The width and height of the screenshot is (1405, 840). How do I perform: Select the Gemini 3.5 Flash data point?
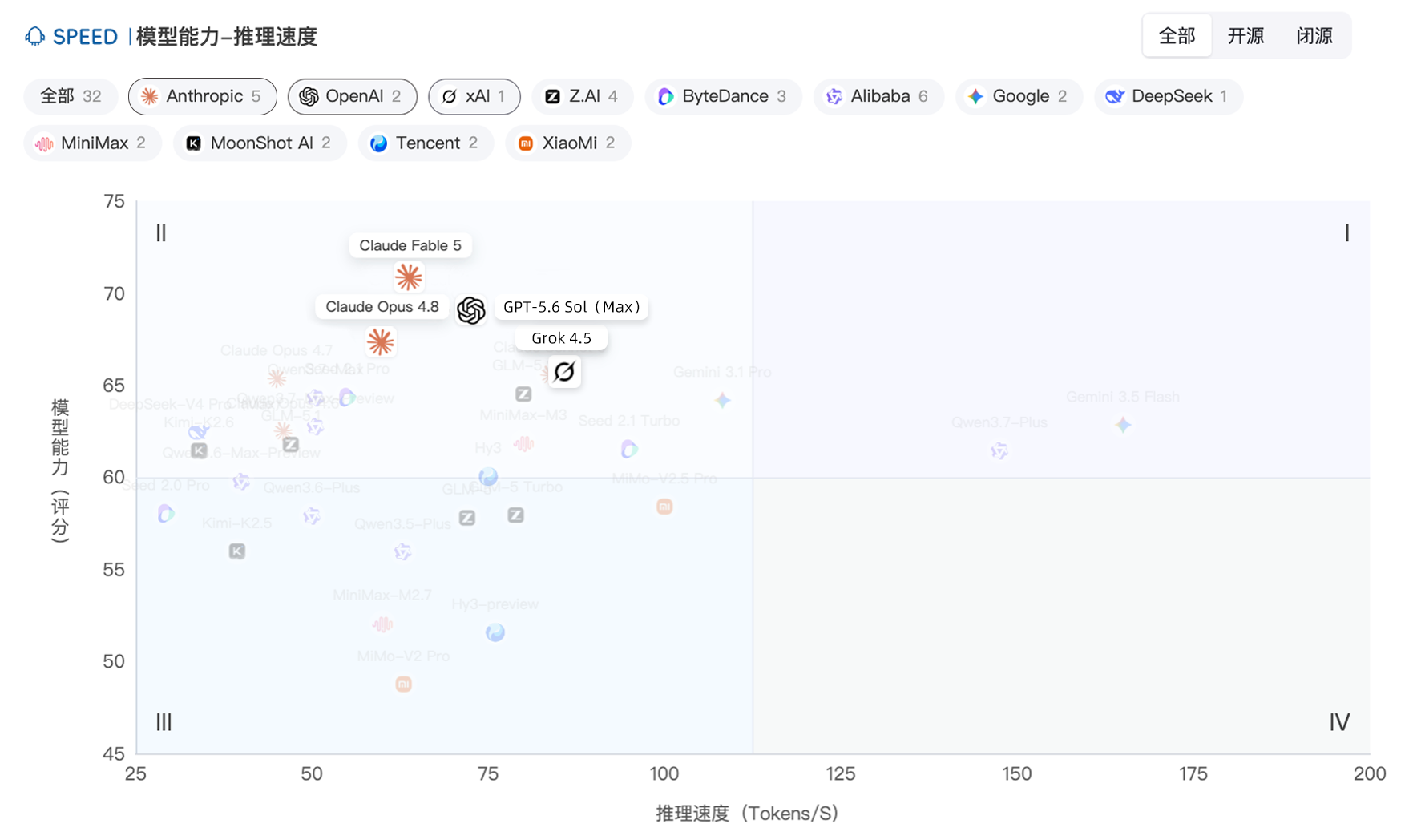1124,425
